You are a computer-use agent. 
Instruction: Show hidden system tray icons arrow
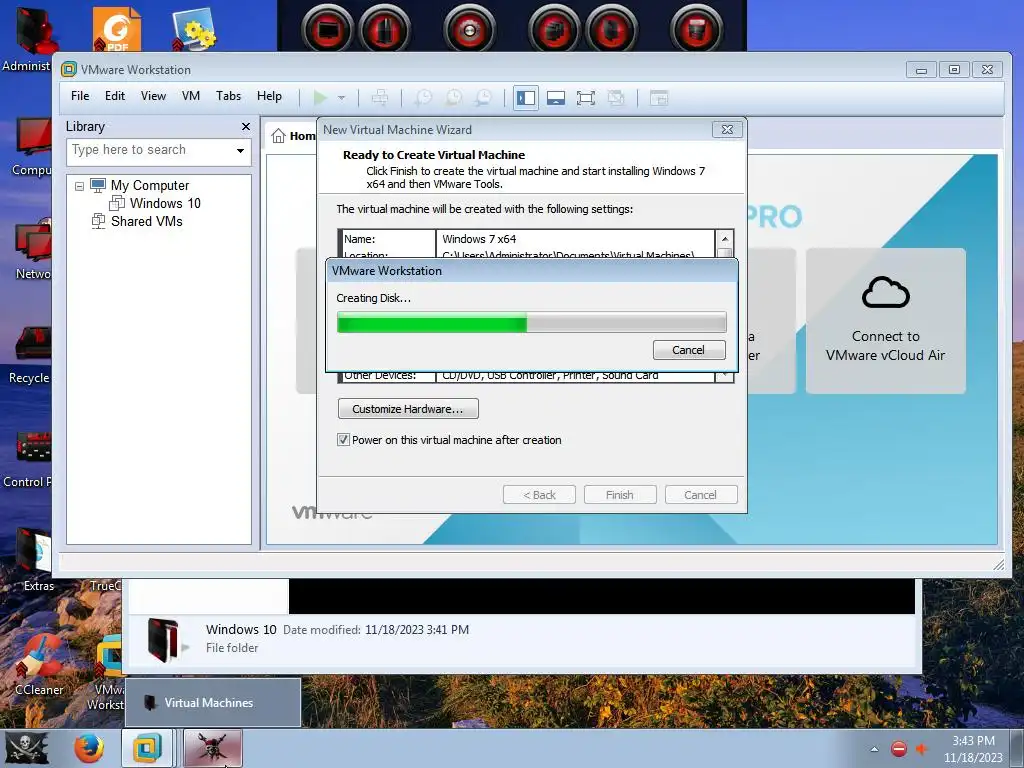coord(874,749)
